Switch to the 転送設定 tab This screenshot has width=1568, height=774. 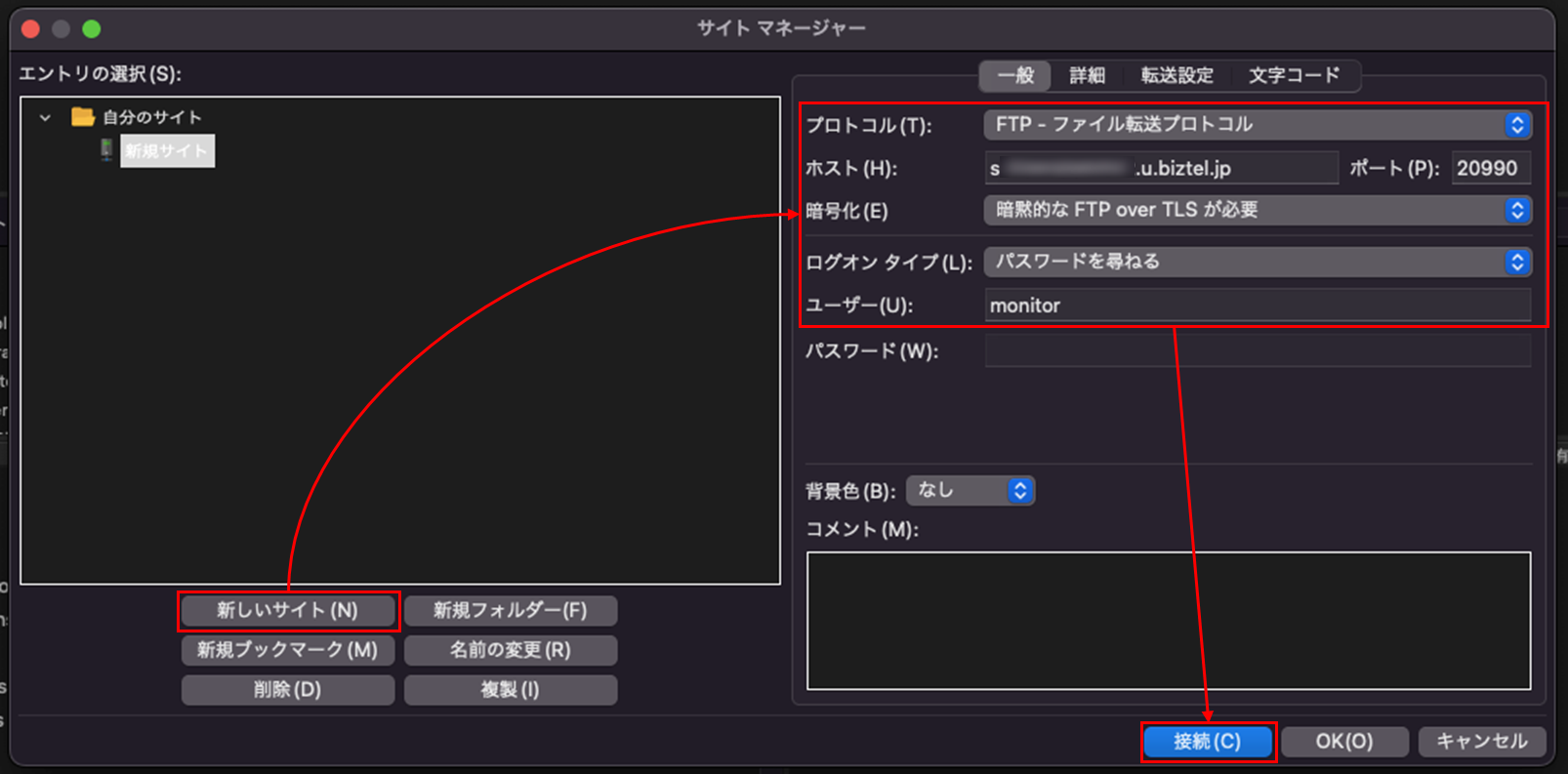[1176, 75]
